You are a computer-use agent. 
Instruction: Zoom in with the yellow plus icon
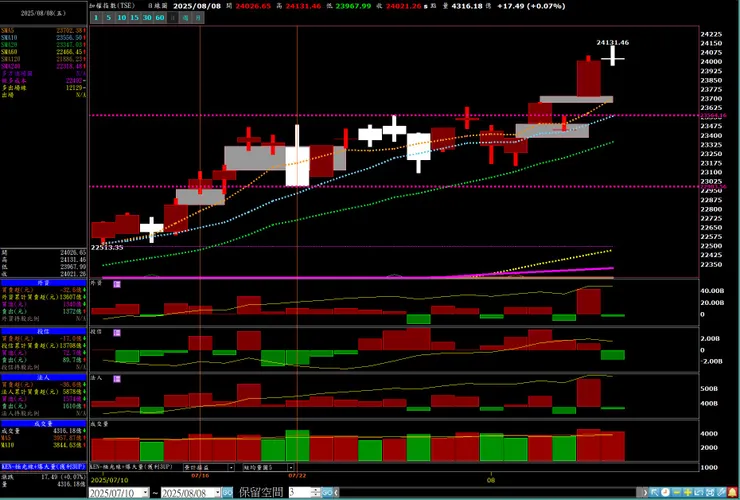[x=688, y=493]
